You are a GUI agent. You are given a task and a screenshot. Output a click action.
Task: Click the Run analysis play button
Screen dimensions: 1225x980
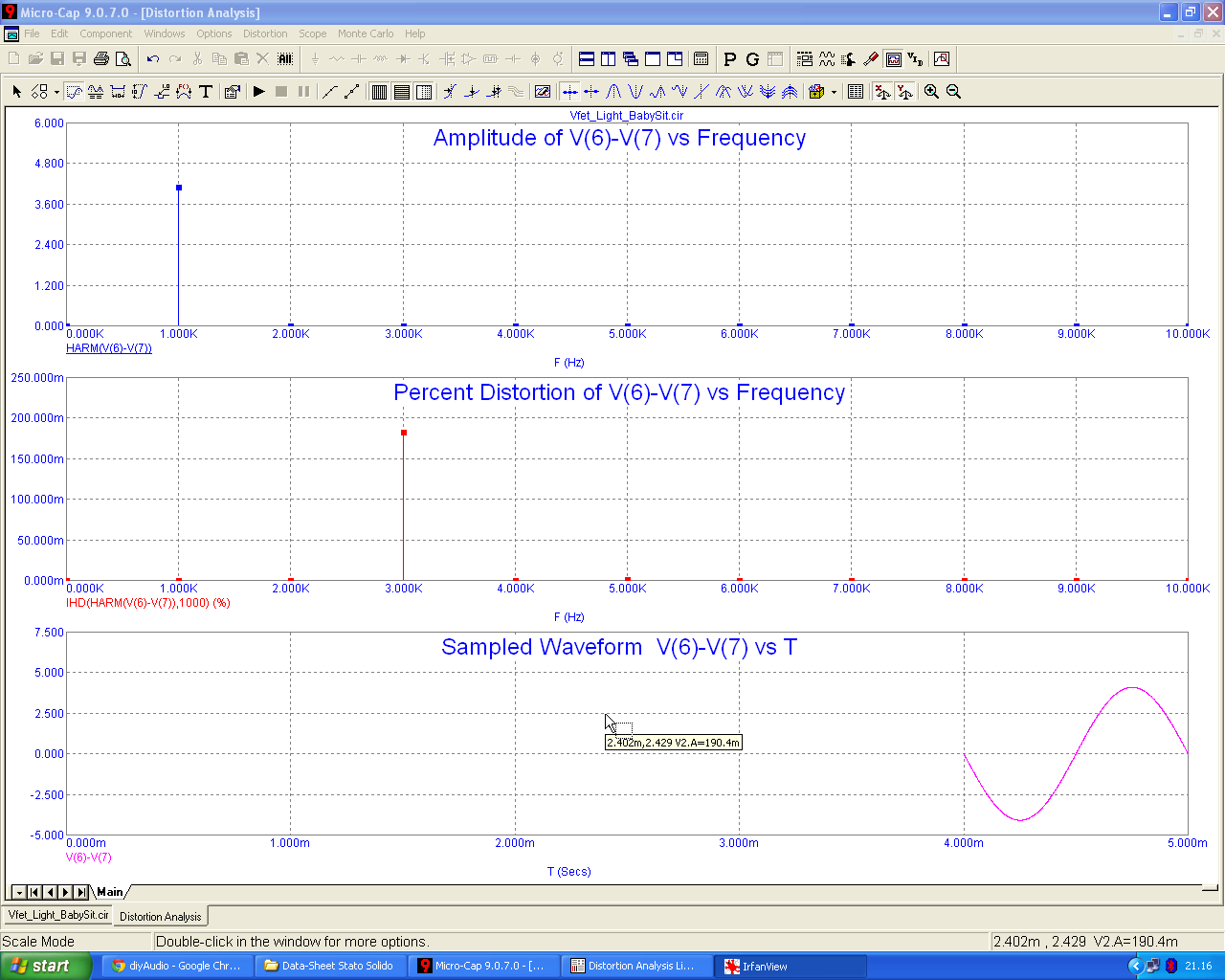(x=258, y=92)
